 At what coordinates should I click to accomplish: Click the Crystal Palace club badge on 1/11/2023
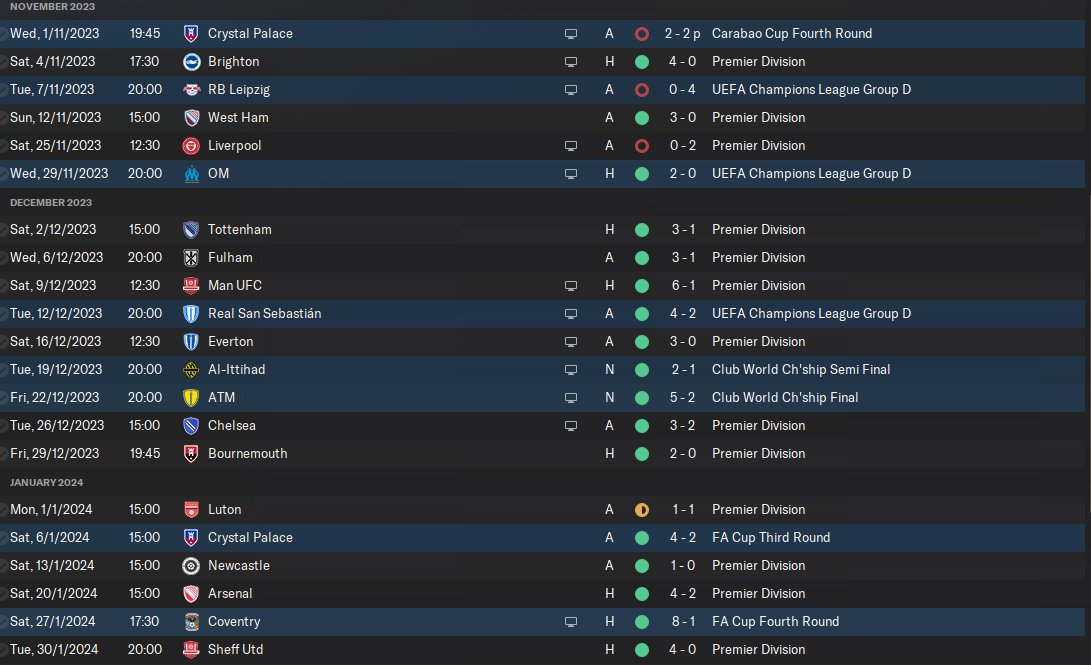point(192,33)
